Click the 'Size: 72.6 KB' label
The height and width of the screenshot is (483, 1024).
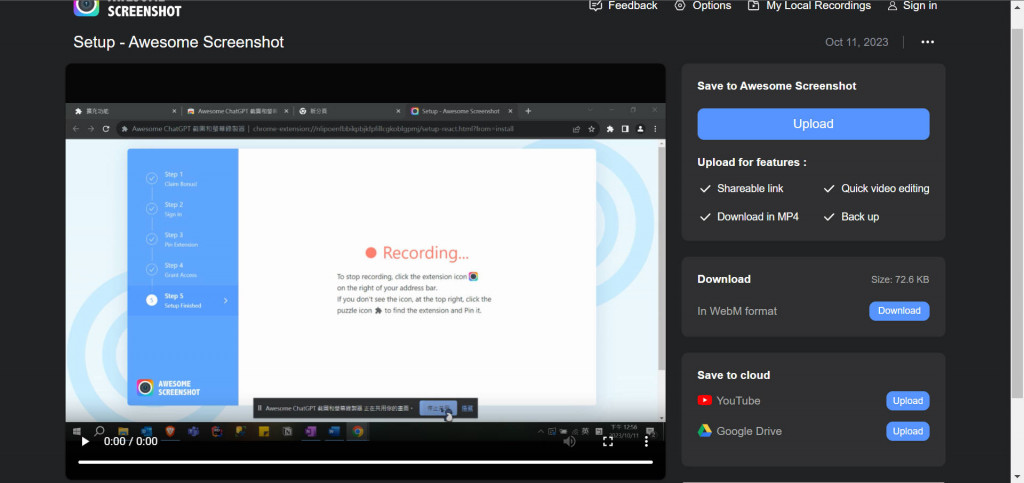coord(900,279)
